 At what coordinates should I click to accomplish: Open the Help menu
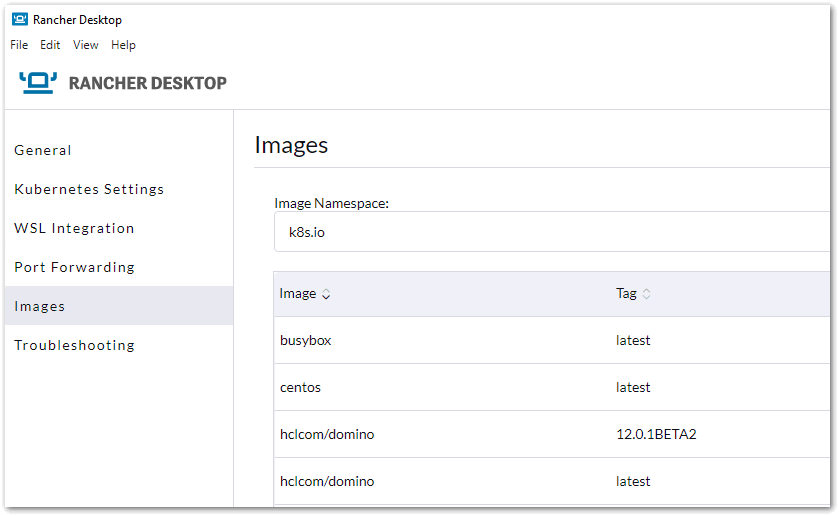[123, 45]
